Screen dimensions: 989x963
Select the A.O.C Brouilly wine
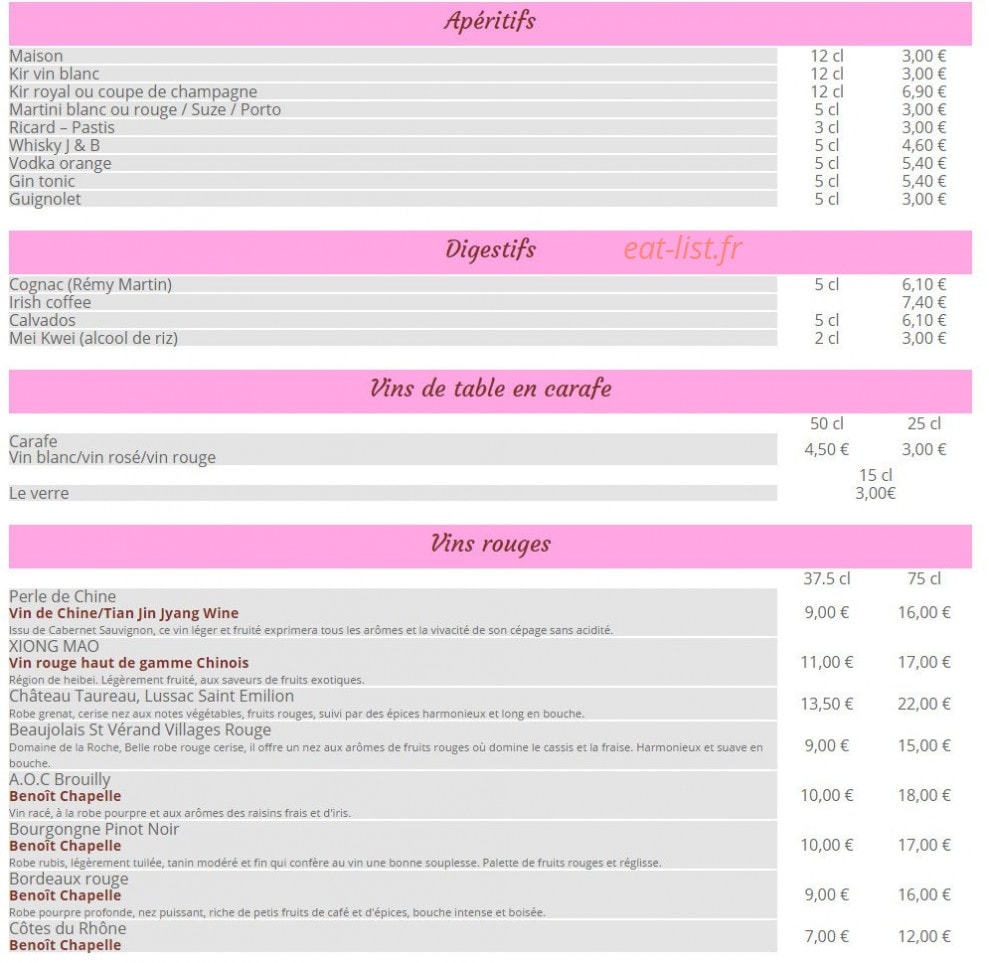pyautogui.click(x=60, y=779)
